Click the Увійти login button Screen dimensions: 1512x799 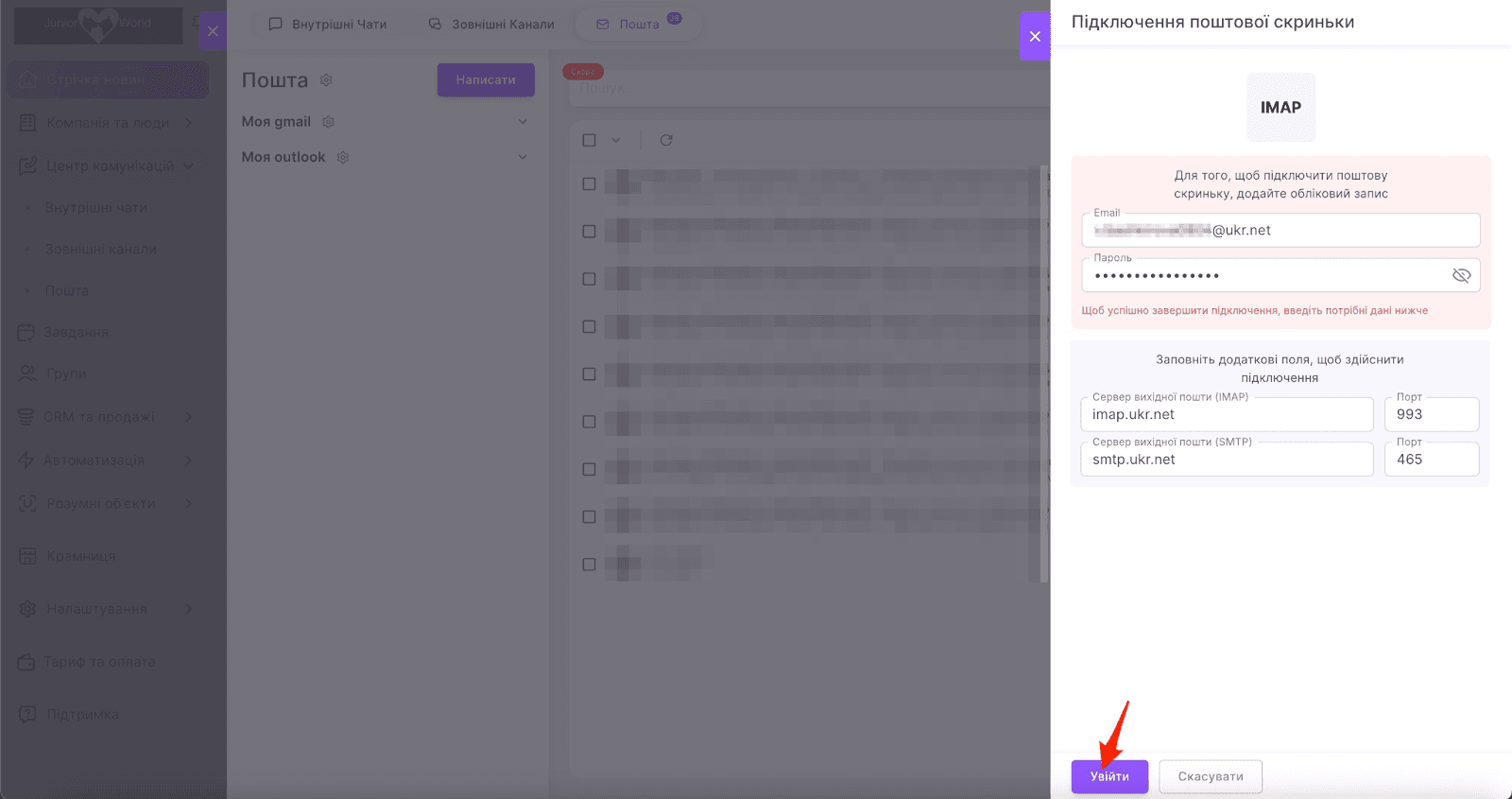pyautogui.click(x=1109, y=776)
